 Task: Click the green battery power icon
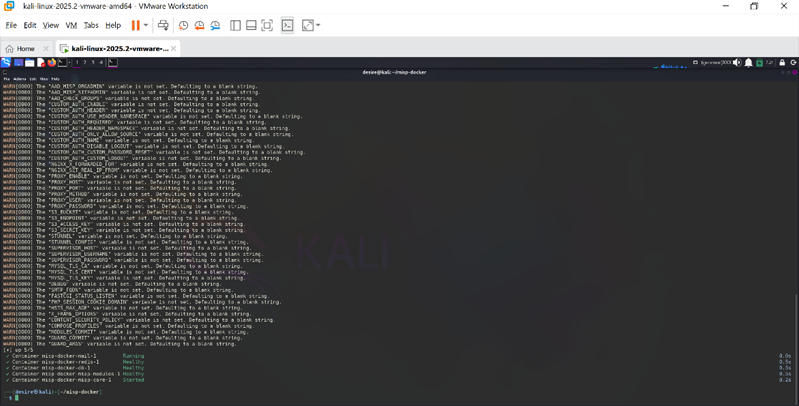click(759, 63)
